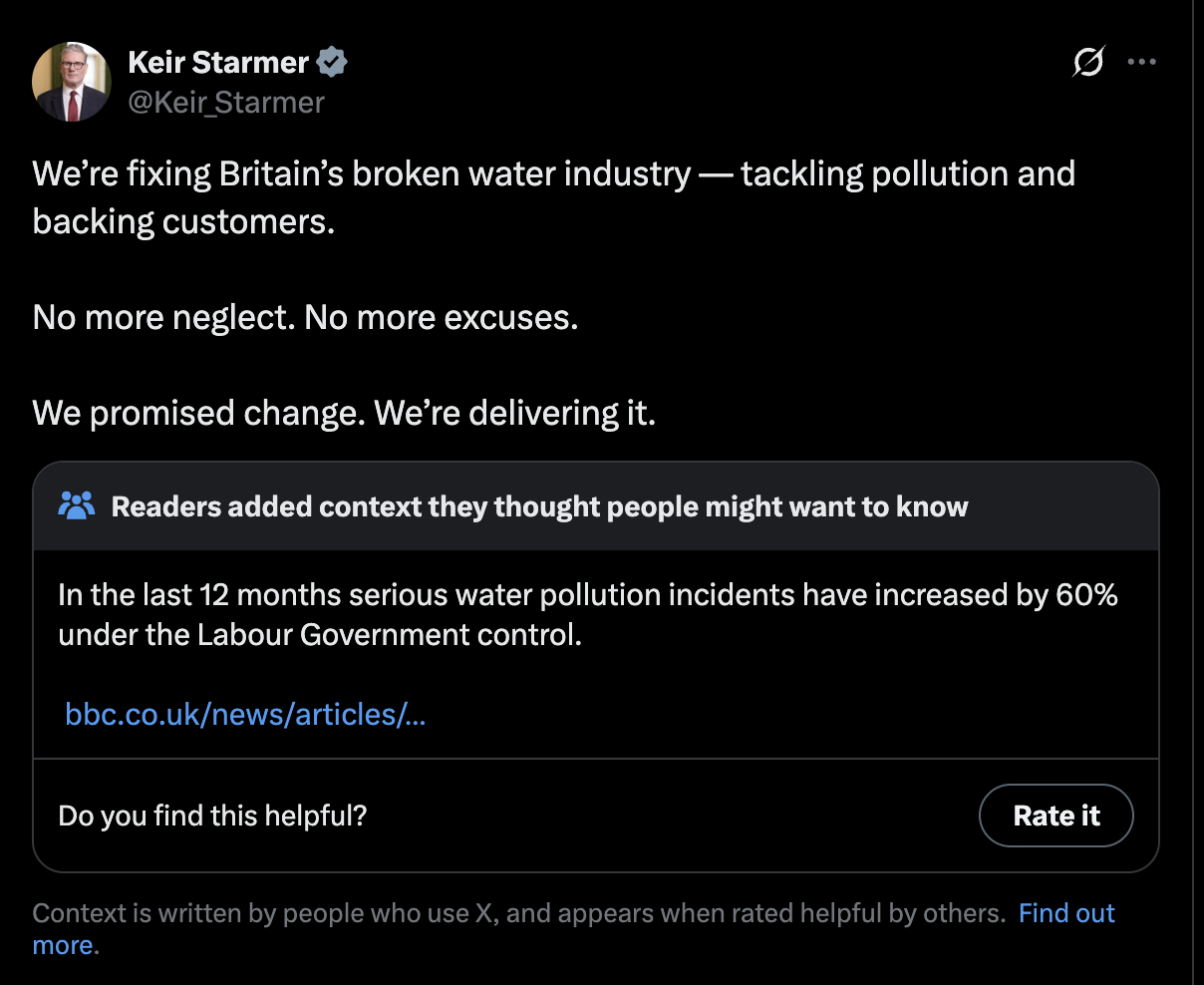
Task: Open Keir Starmer's profile photo
Action: pos(72,82)
